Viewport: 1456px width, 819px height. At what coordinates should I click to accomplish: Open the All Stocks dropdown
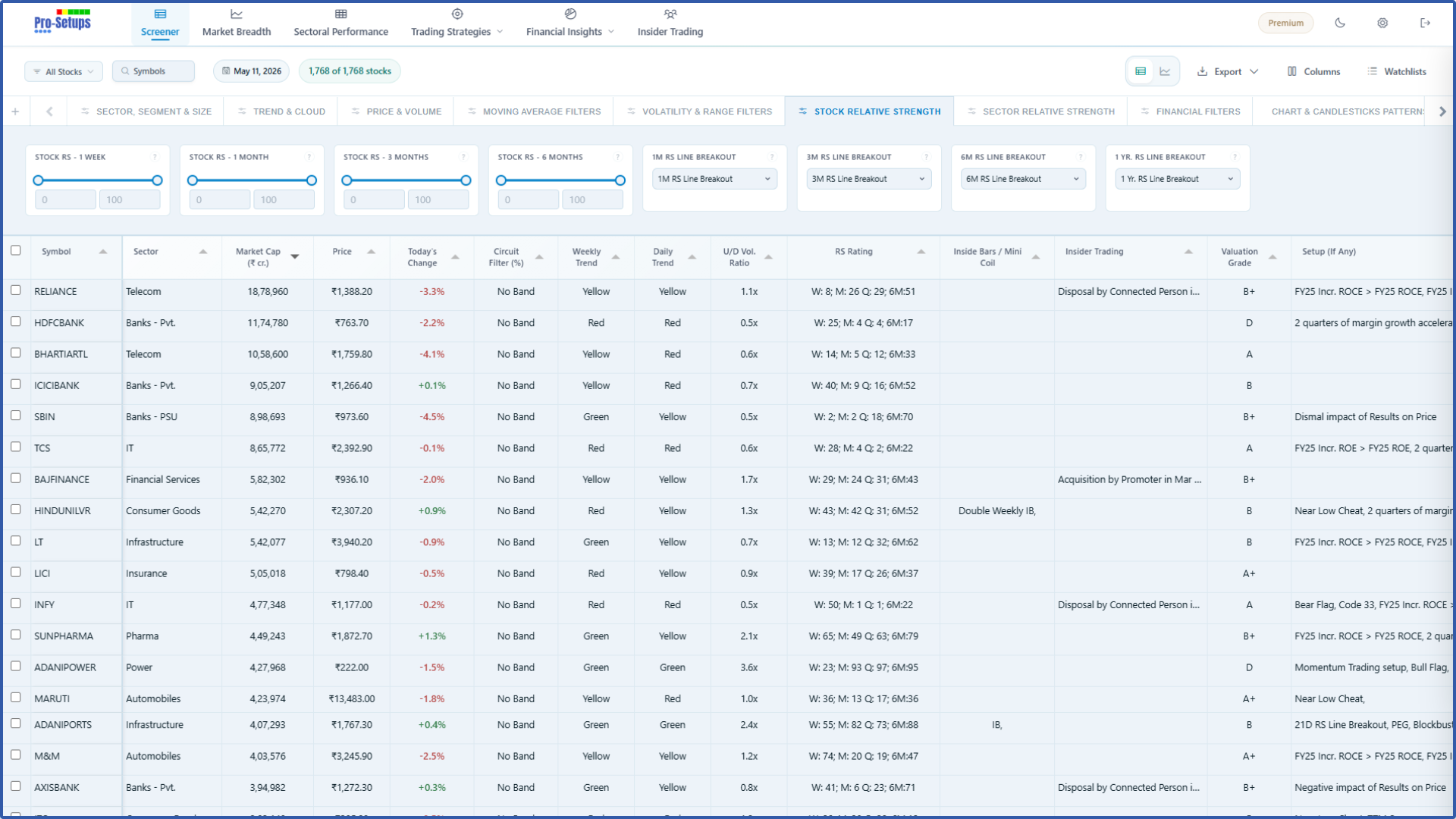pos(64,71)
